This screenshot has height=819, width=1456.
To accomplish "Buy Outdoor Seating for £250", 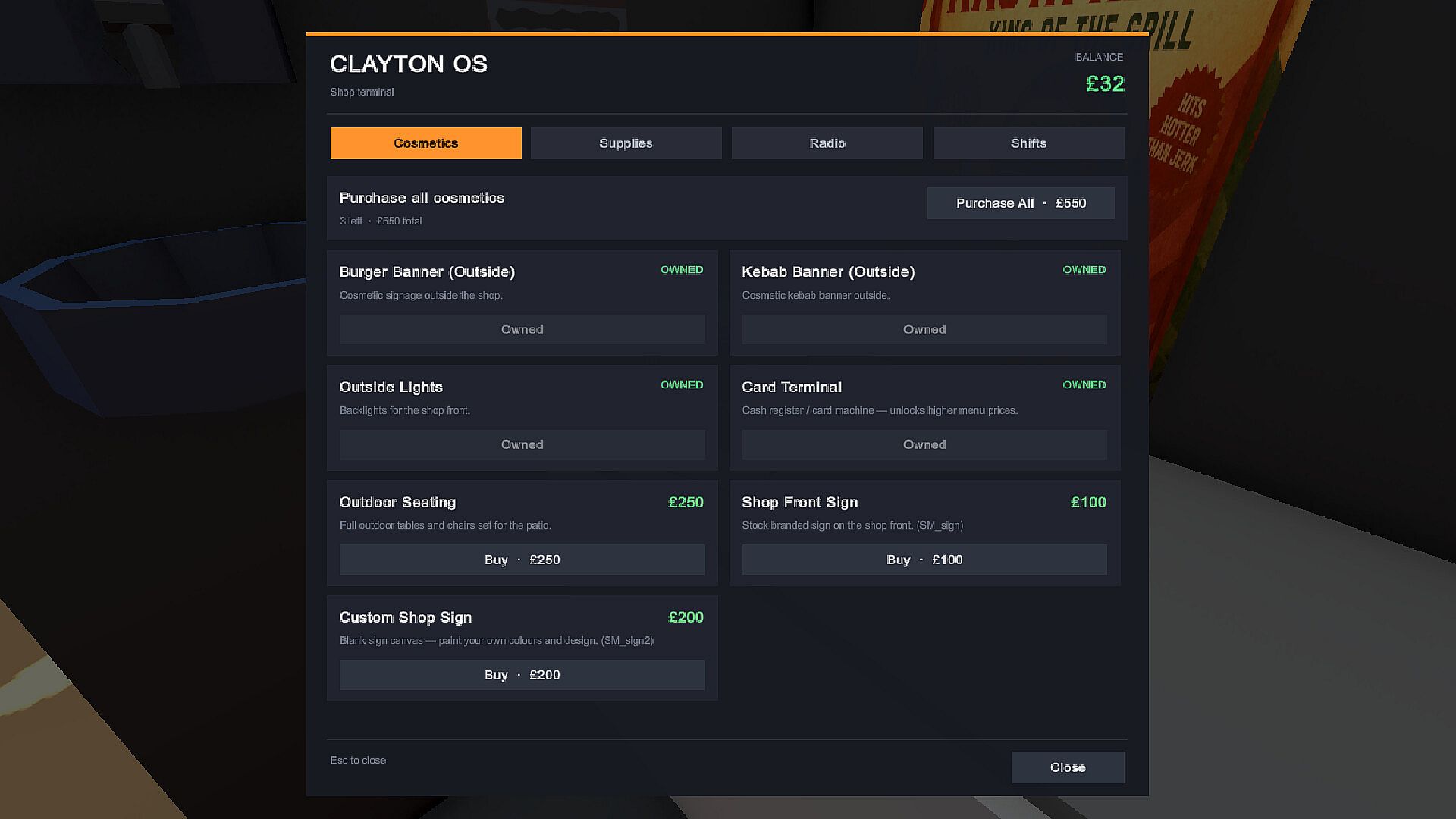I will (x=522, y=560).
